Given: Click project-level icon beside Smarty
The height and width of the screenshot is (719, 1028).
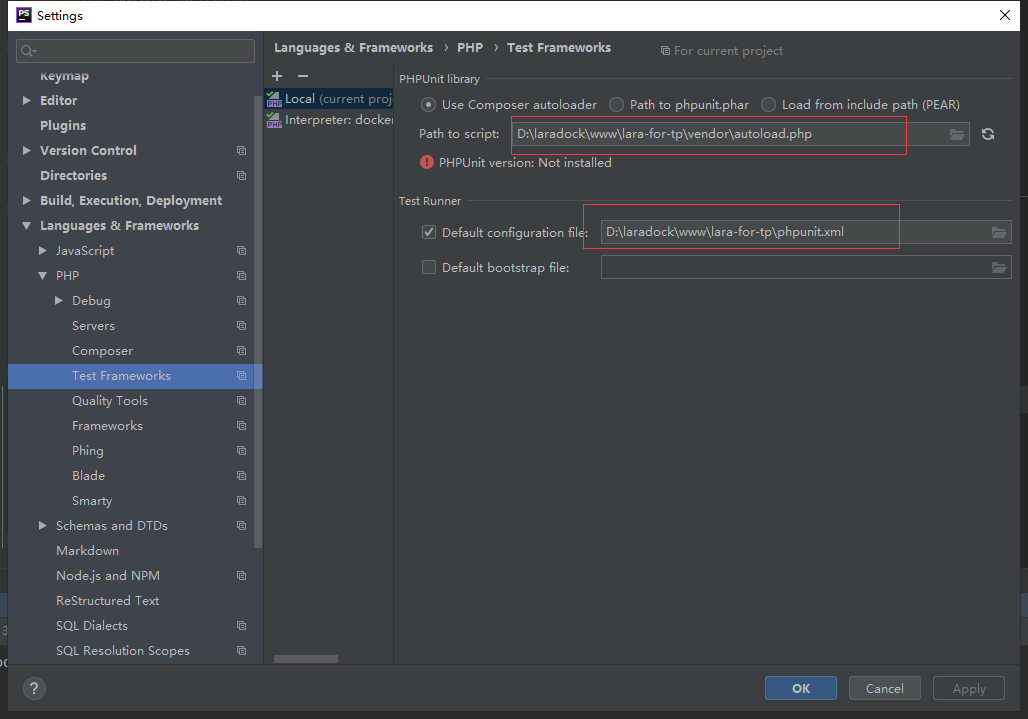Looking at the screenshot, I should [x=241, y=501].
